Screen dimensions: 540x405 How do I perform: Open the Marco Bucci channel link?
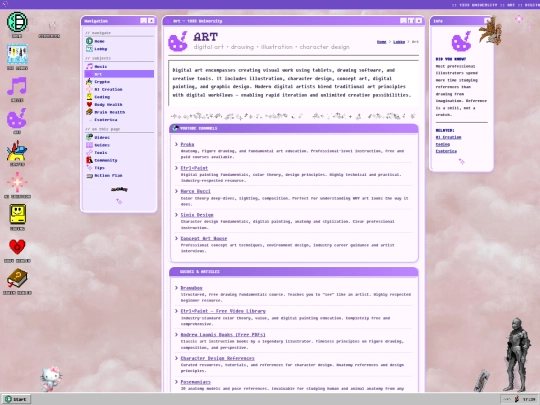pos(196,191)
